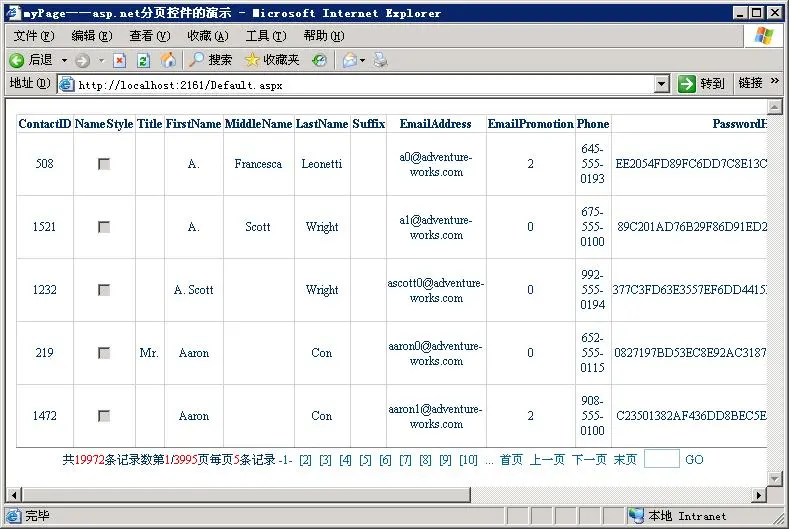This screenshot has height=529, width=789.
Task: Stop loading with the red X icon
Action: (x=119, y=61)
